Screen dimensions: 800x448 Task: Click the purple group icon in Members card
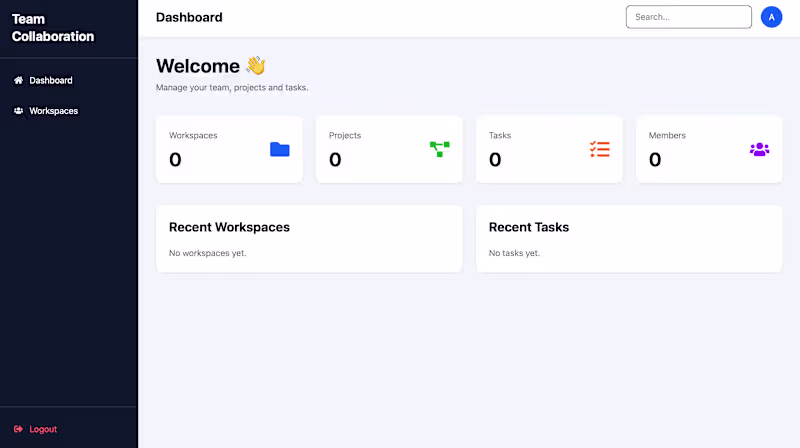click(x=759, y=150)
